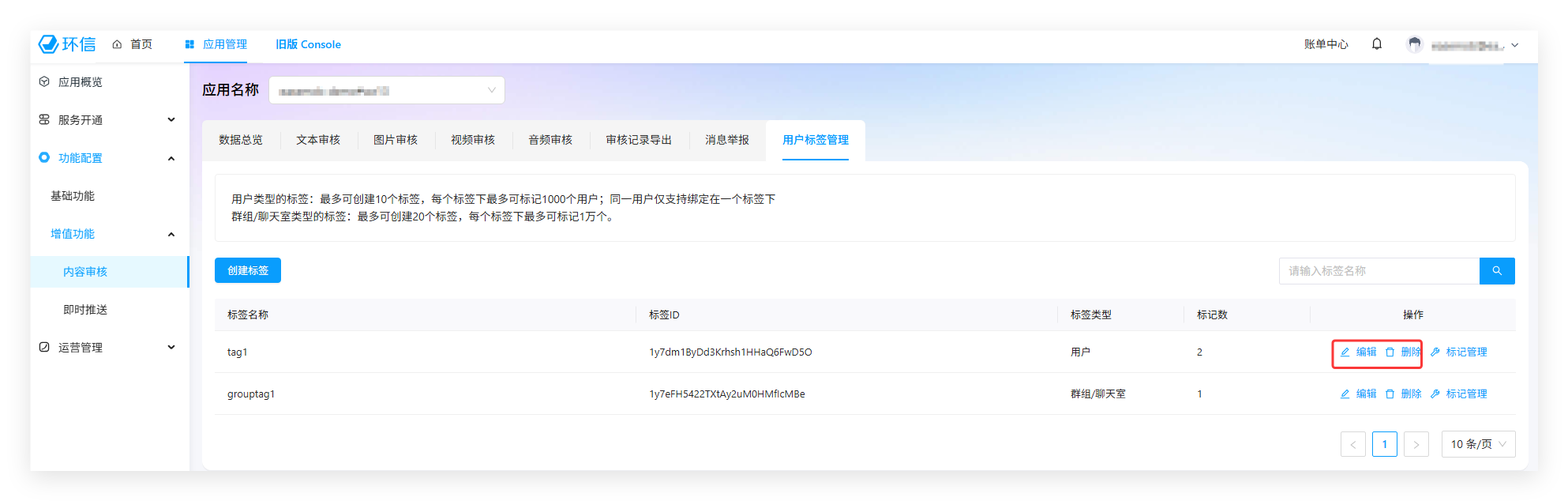Click the Easemob logo

(67, 44)
